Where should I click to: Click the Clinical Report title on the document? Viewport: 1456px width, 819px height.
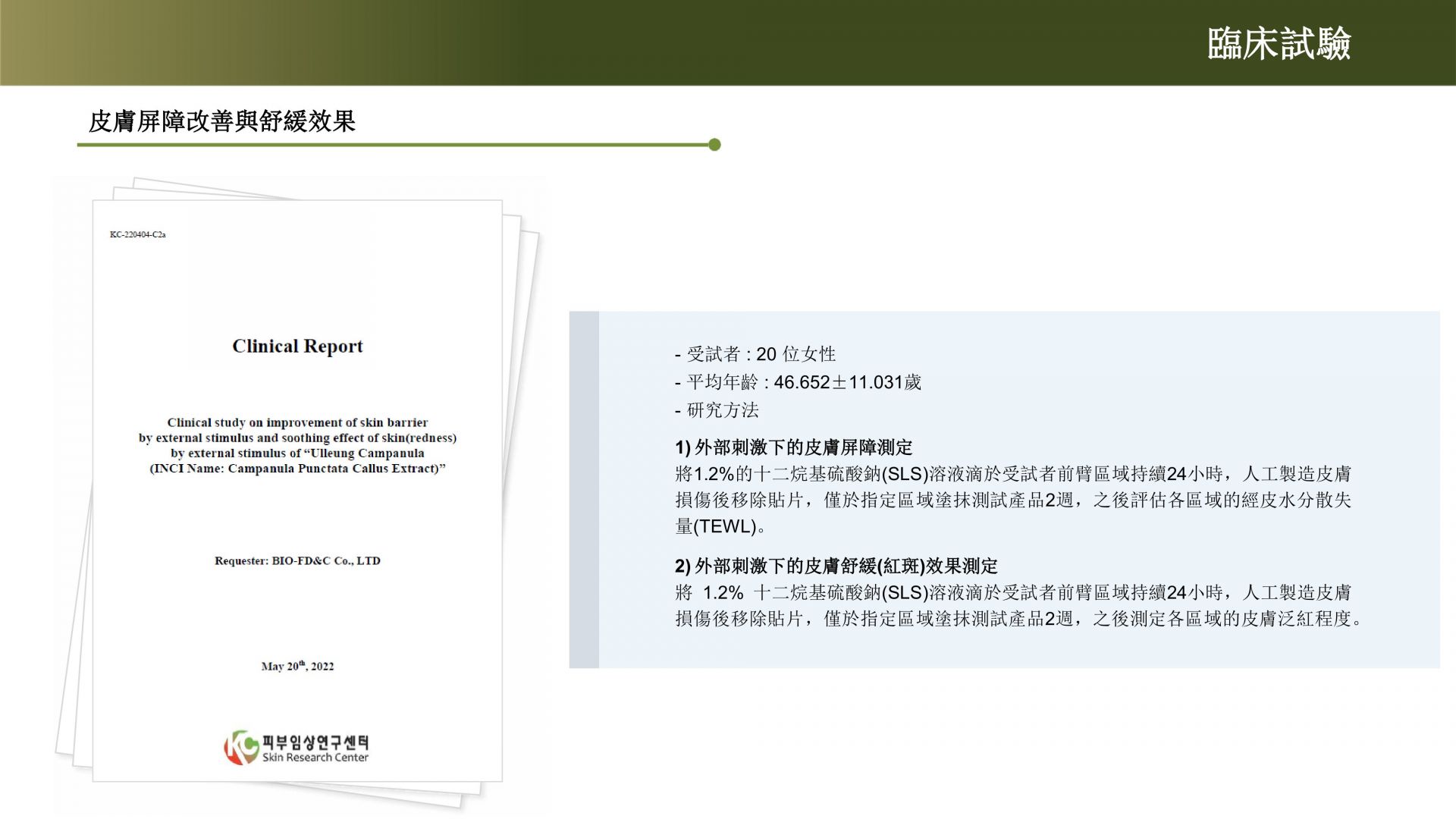click(297, 347)
